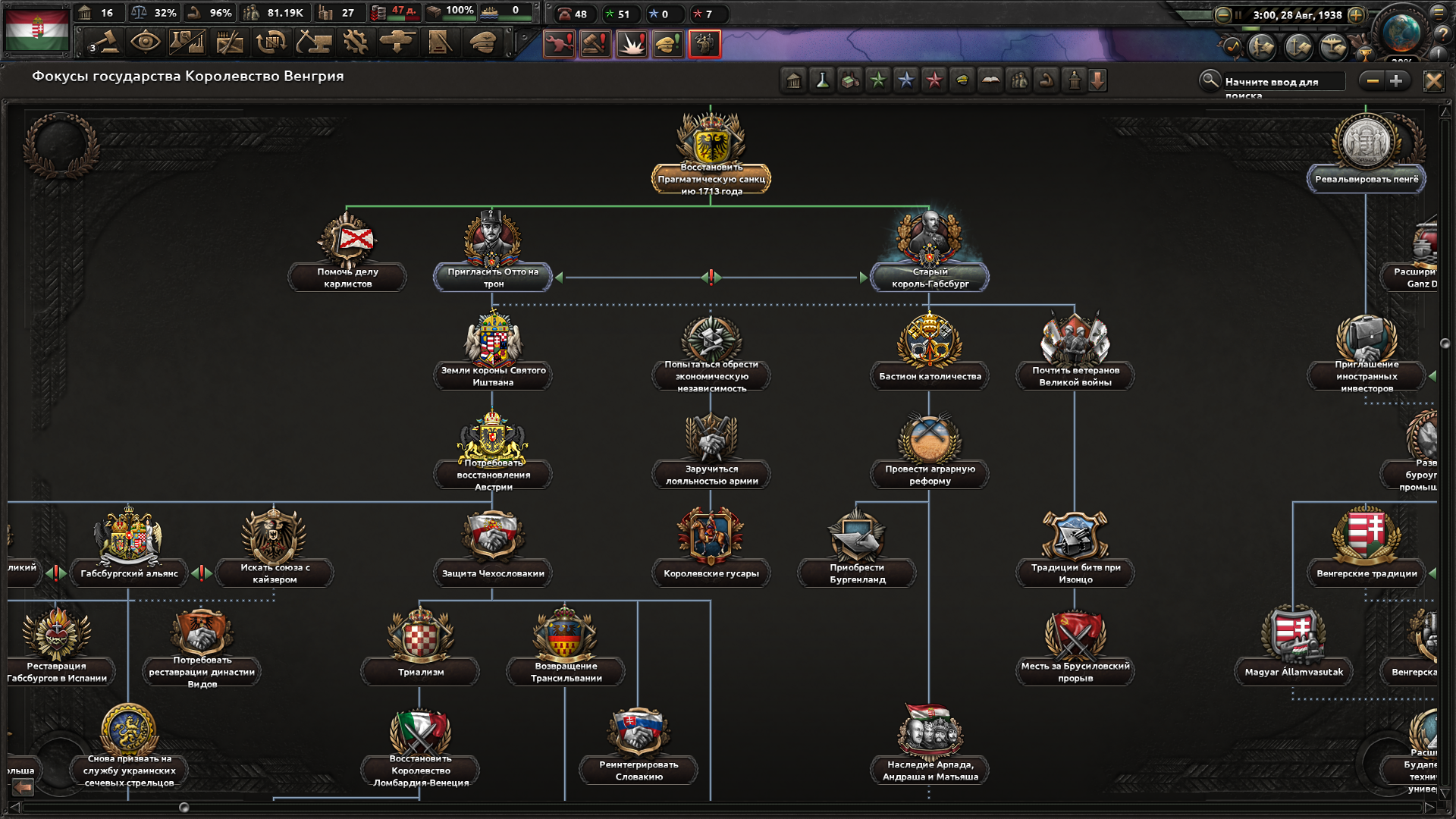1456x819 pixels.
Task: Click the music player note icon
Action: click(x=1232, y=47)
